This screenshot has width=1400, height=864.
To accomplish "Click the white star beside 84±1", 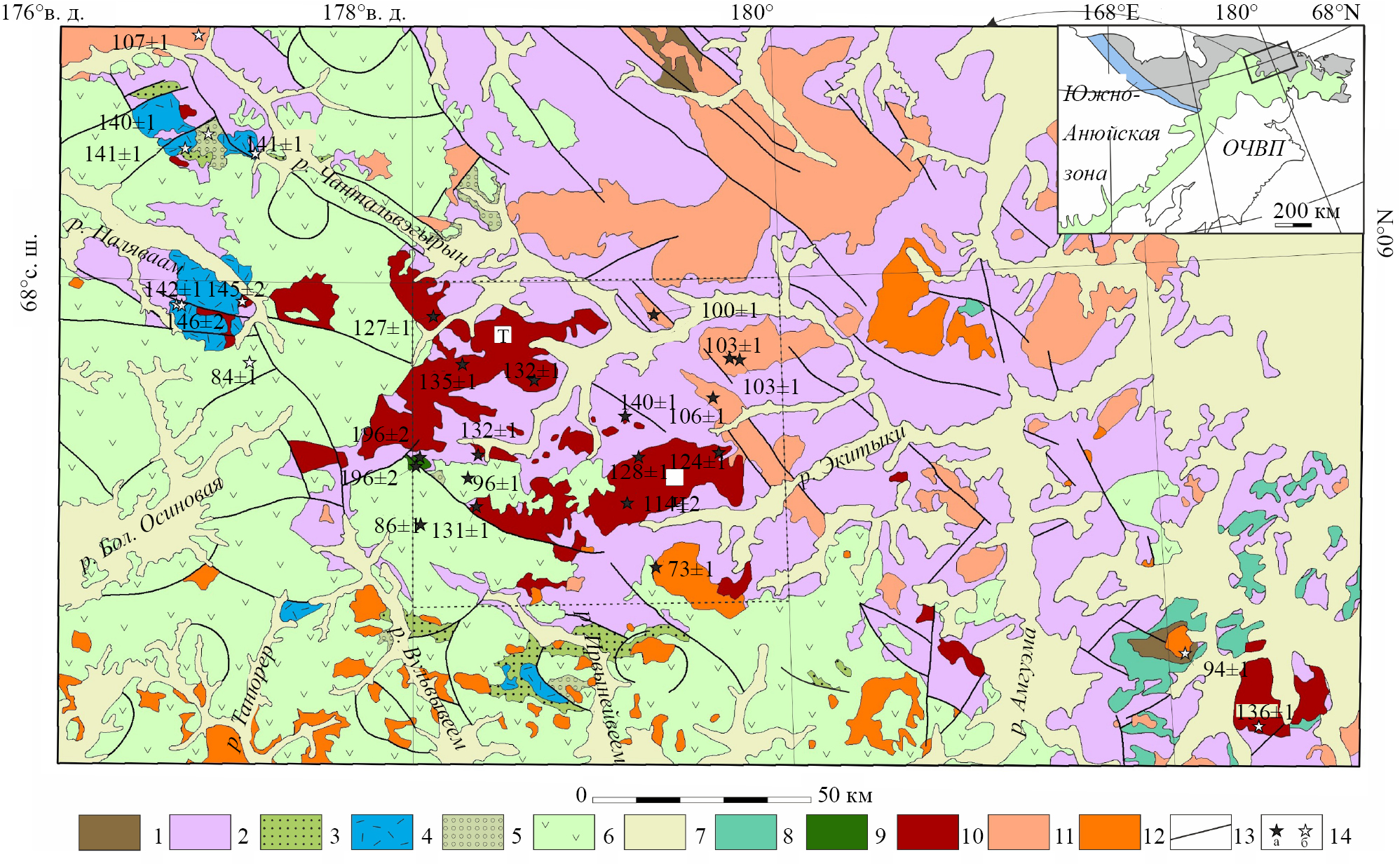I will pyautogui.click(x=249, y=363).
